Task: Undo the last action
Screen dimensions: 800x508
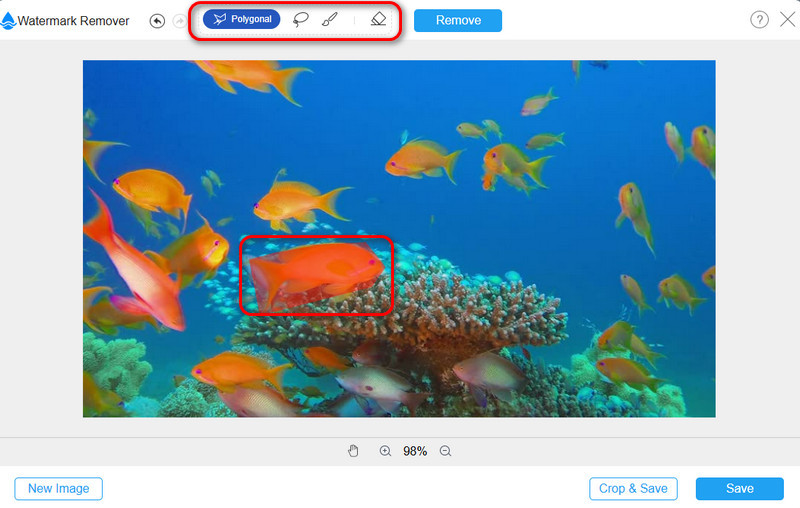Action: click(157, 20)
